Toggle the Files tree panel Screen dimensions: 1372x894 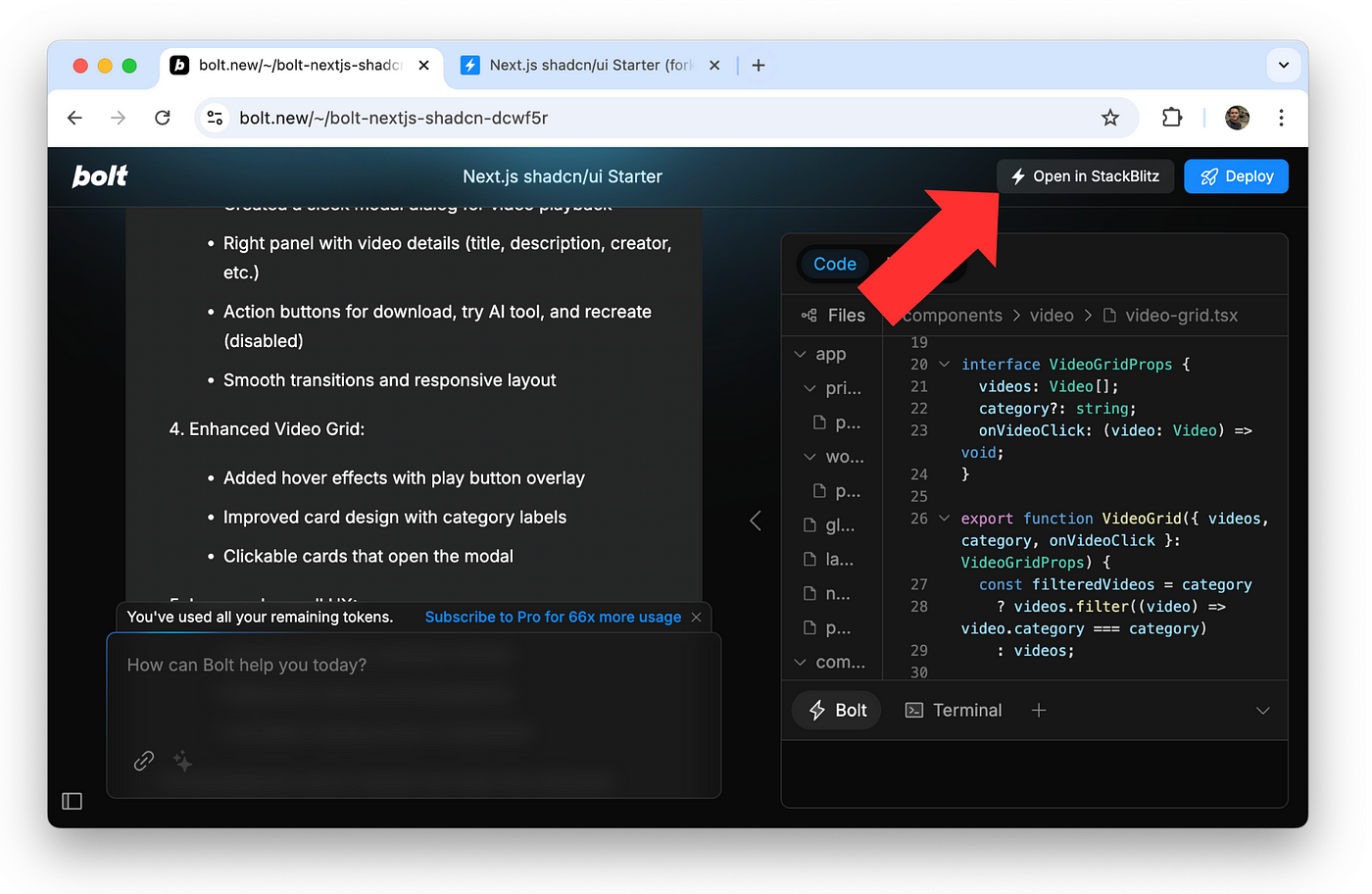click(x=833, y=316)
